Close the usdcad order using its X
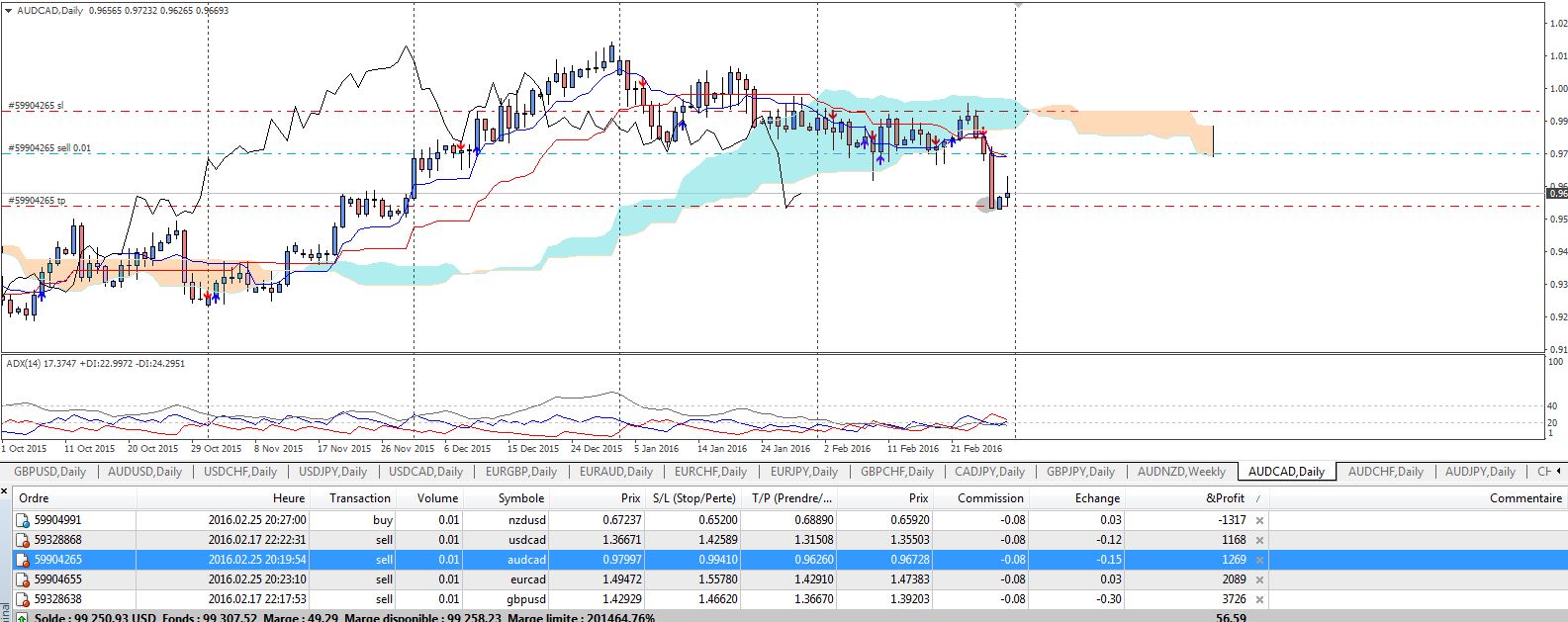1568x622 pixels. click(1259, 540)
